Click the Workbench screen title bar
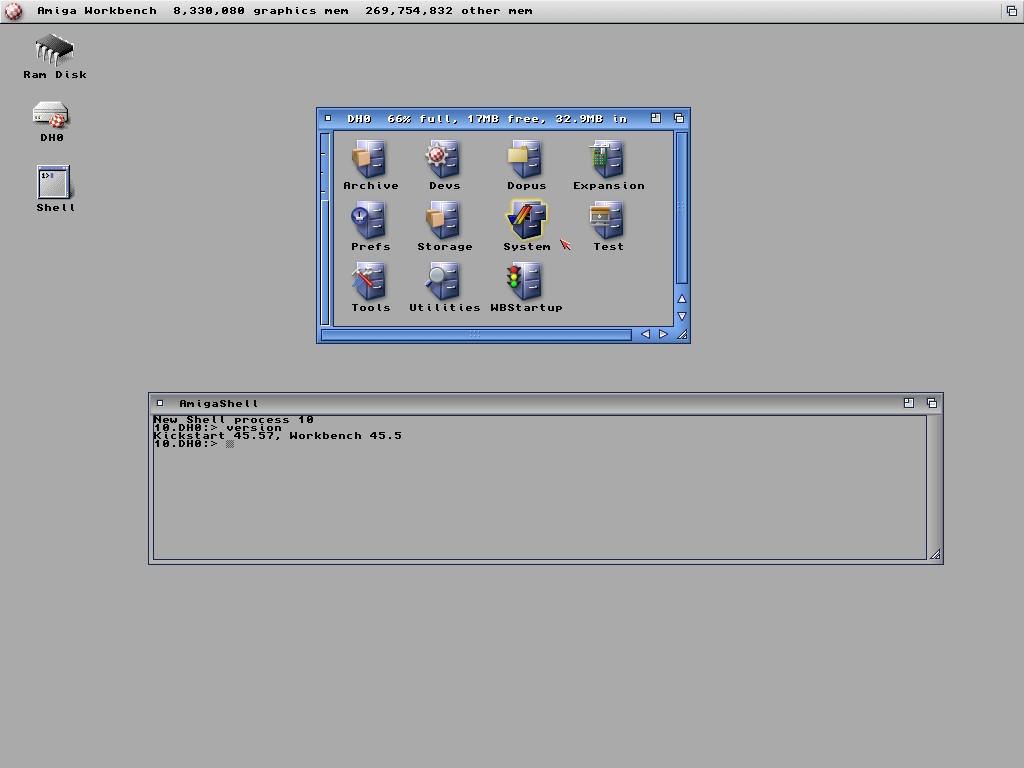Screen dimensions: 1024x768 click(500, 11)
